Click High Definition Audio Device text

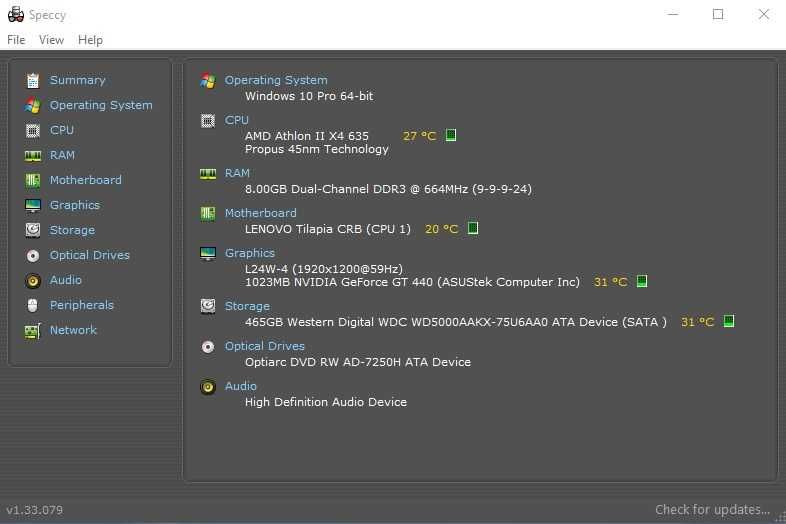[x=326, y=402]
